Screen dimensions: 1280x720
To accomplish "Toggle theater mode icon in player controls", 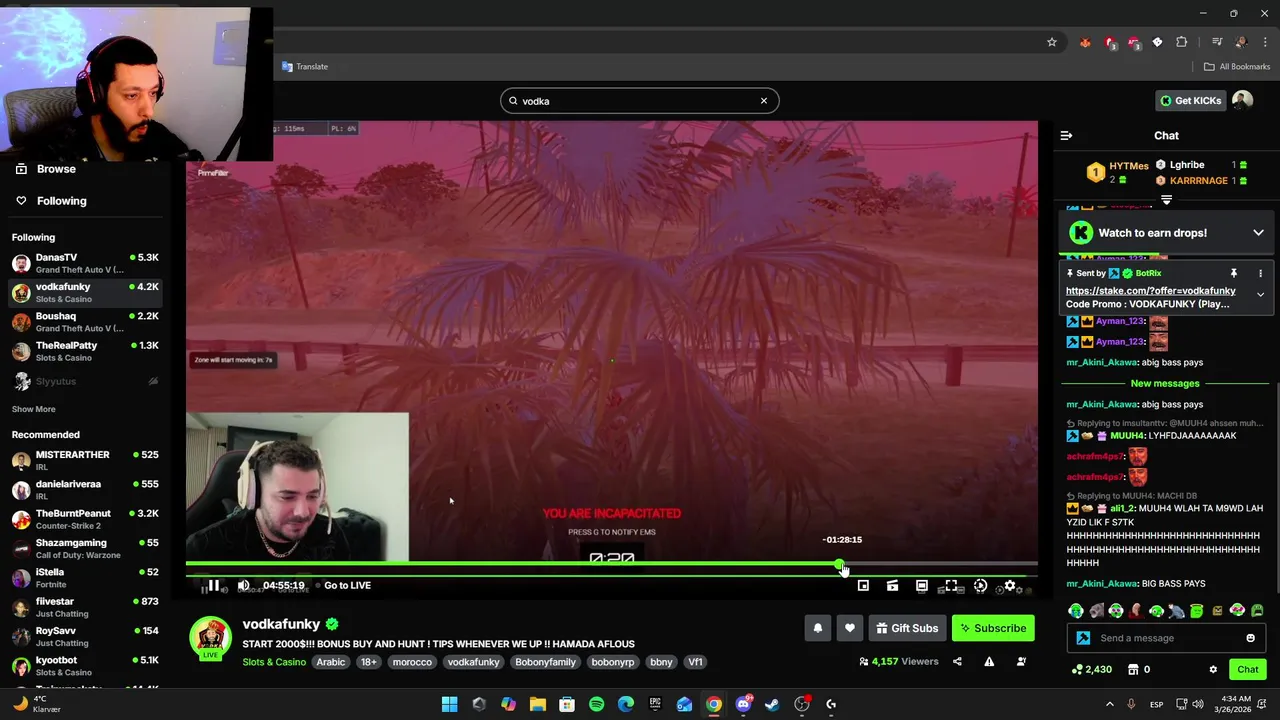I will 922,586.
